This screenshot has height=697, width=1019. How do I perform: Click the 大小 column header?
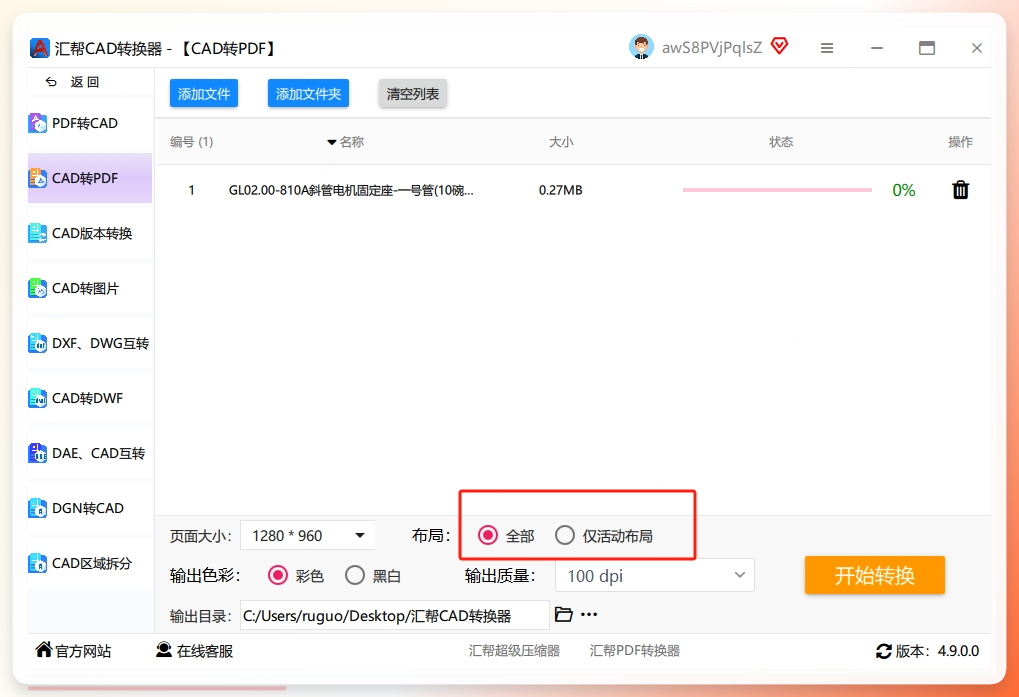click(561, 142)
